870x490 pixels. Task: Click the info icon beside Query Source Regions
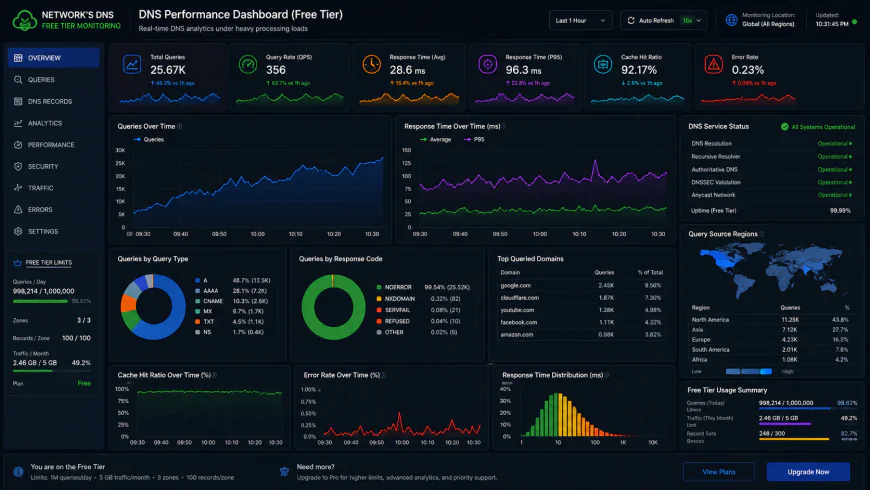pos(762,234)
